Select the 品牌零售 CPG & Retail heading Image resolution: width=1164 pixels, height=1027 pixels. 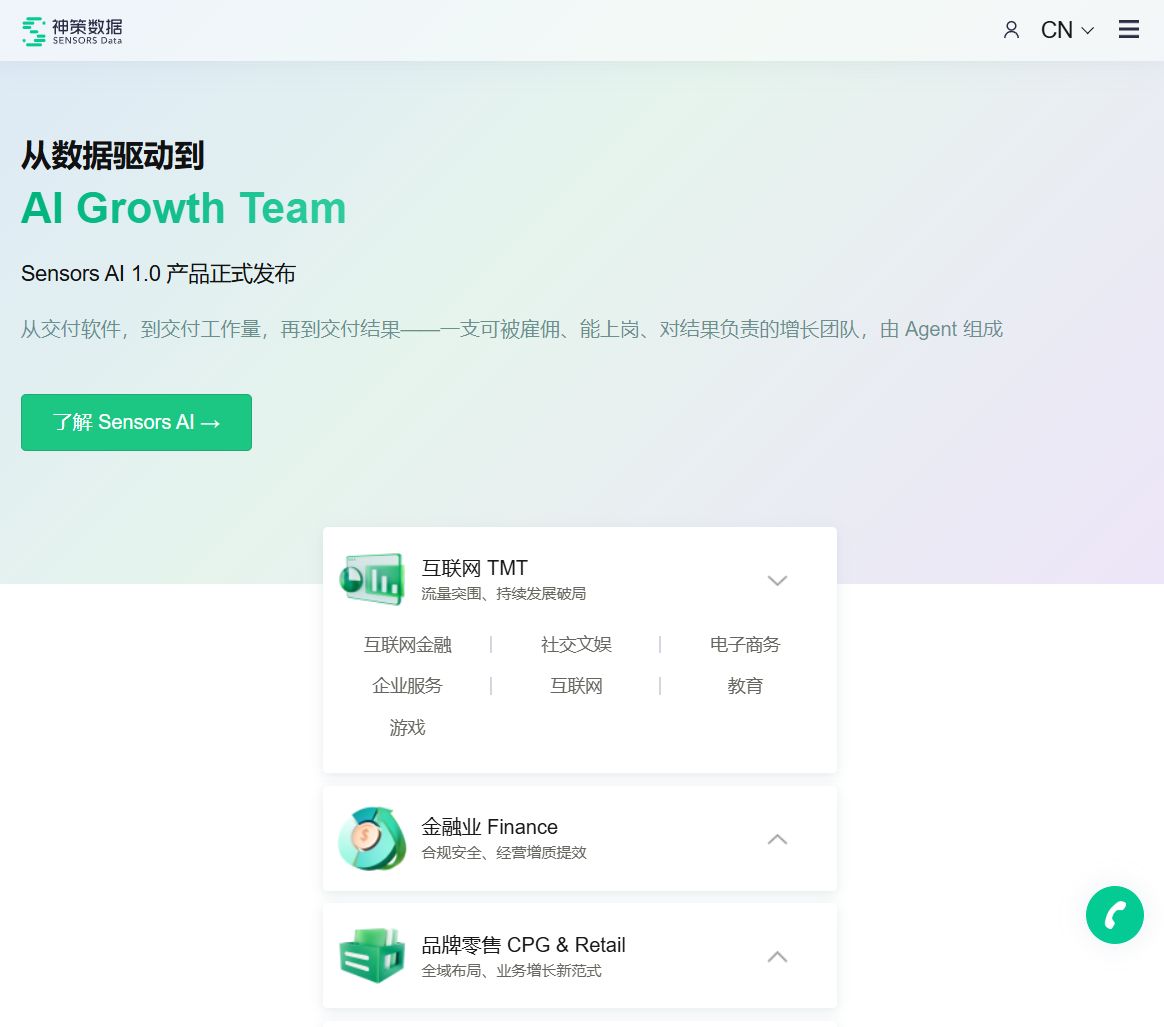[523, 945]
